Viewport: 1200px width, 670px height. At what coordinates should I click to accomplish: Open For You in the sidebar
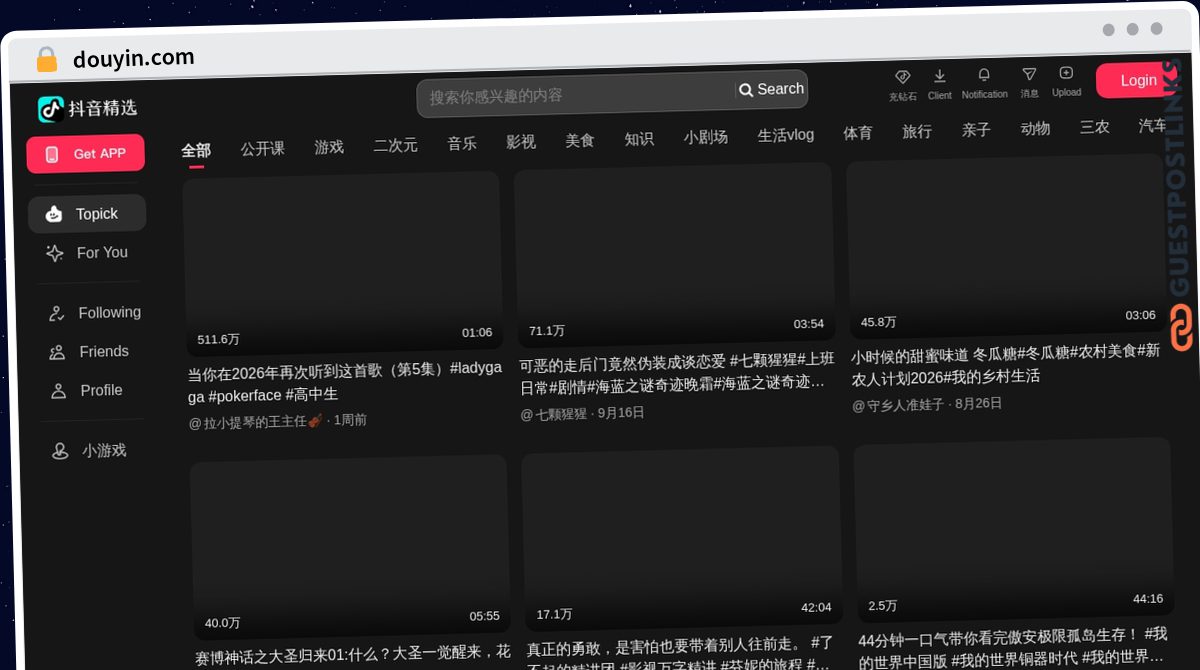pyautogui.click(x=88, y=253)
